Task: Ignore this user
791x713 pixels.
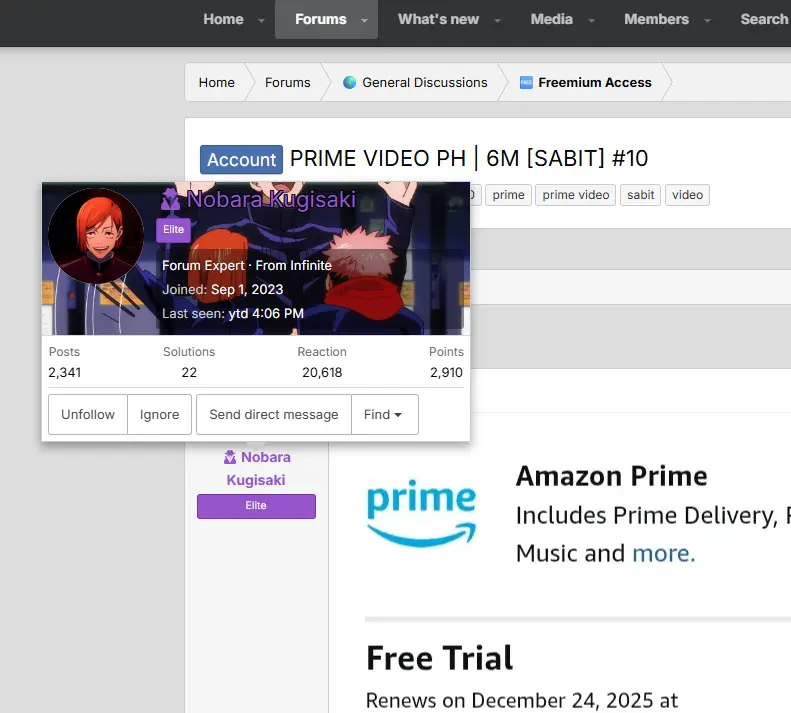Action: [x=159, y=414]
